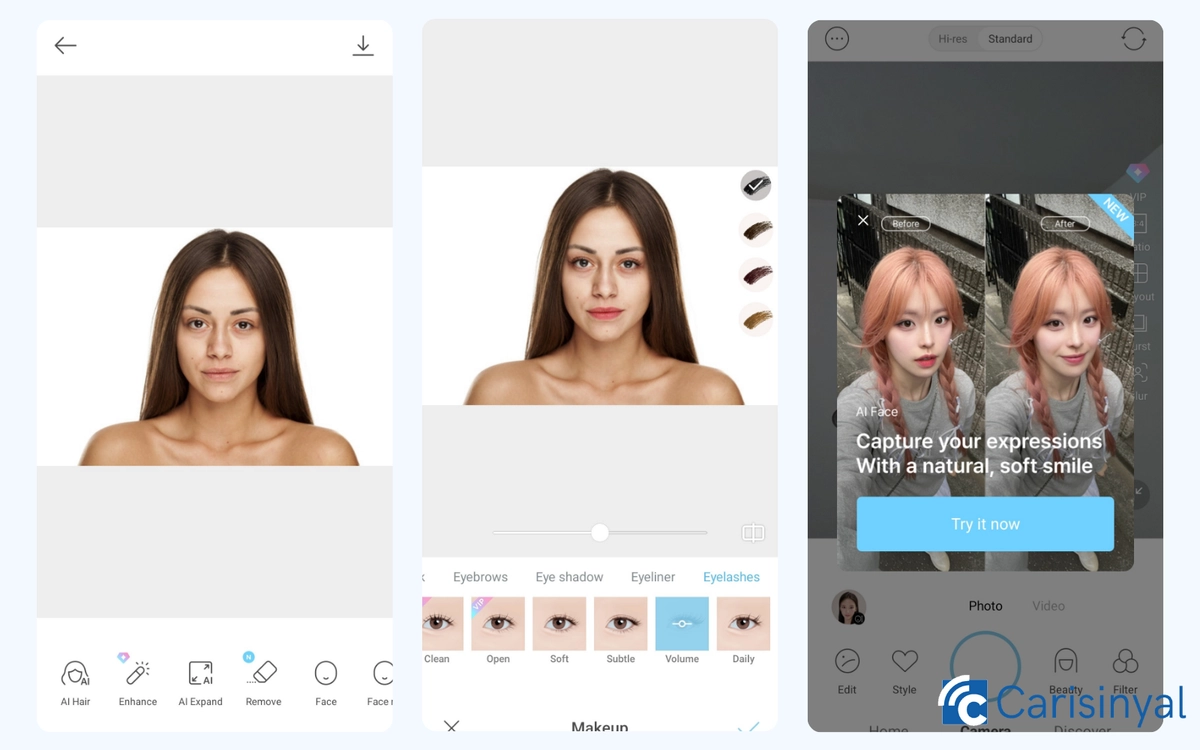The width and height of the screenshot is (1200, 750).
Task: Select the Soft eyelash style thumbnail
Action: pos(559,625)
